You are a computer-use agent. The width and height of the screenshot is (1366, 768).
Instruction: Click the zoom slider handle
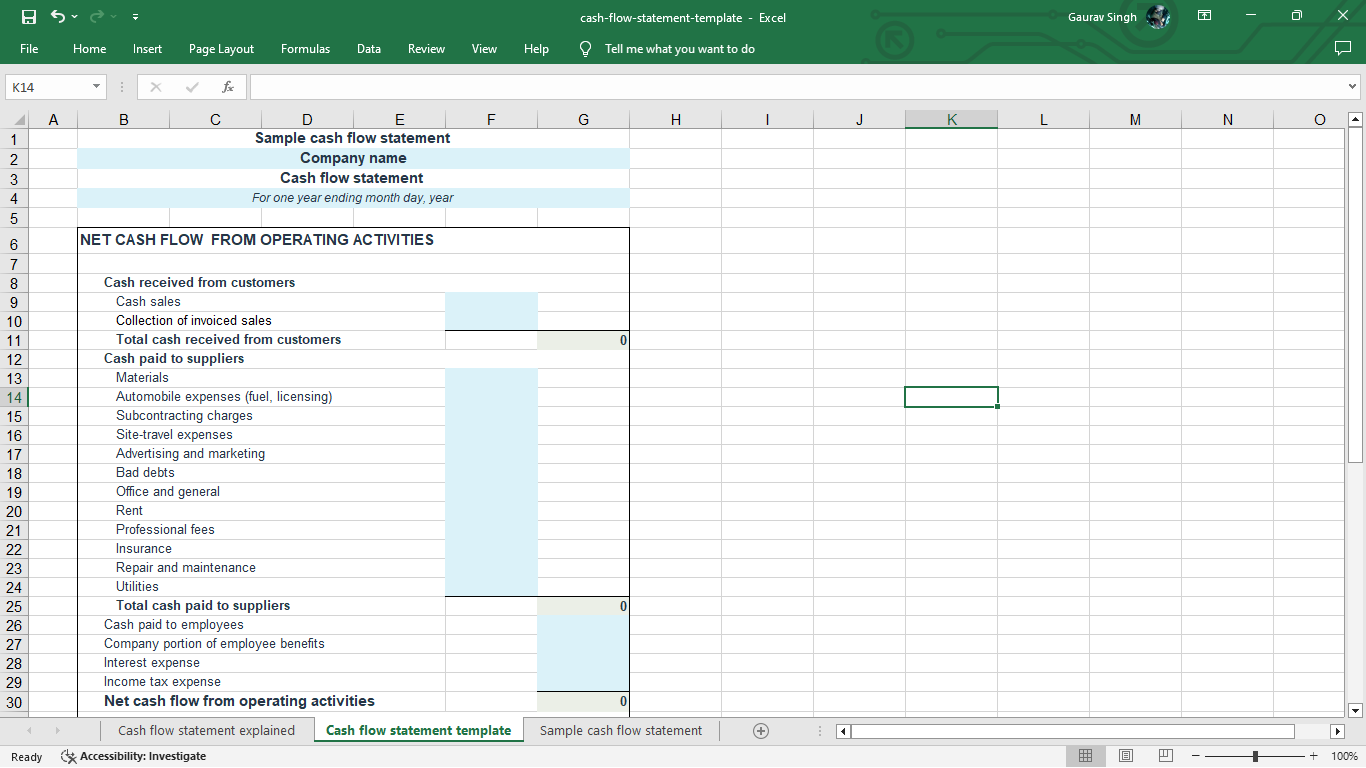1255,756
